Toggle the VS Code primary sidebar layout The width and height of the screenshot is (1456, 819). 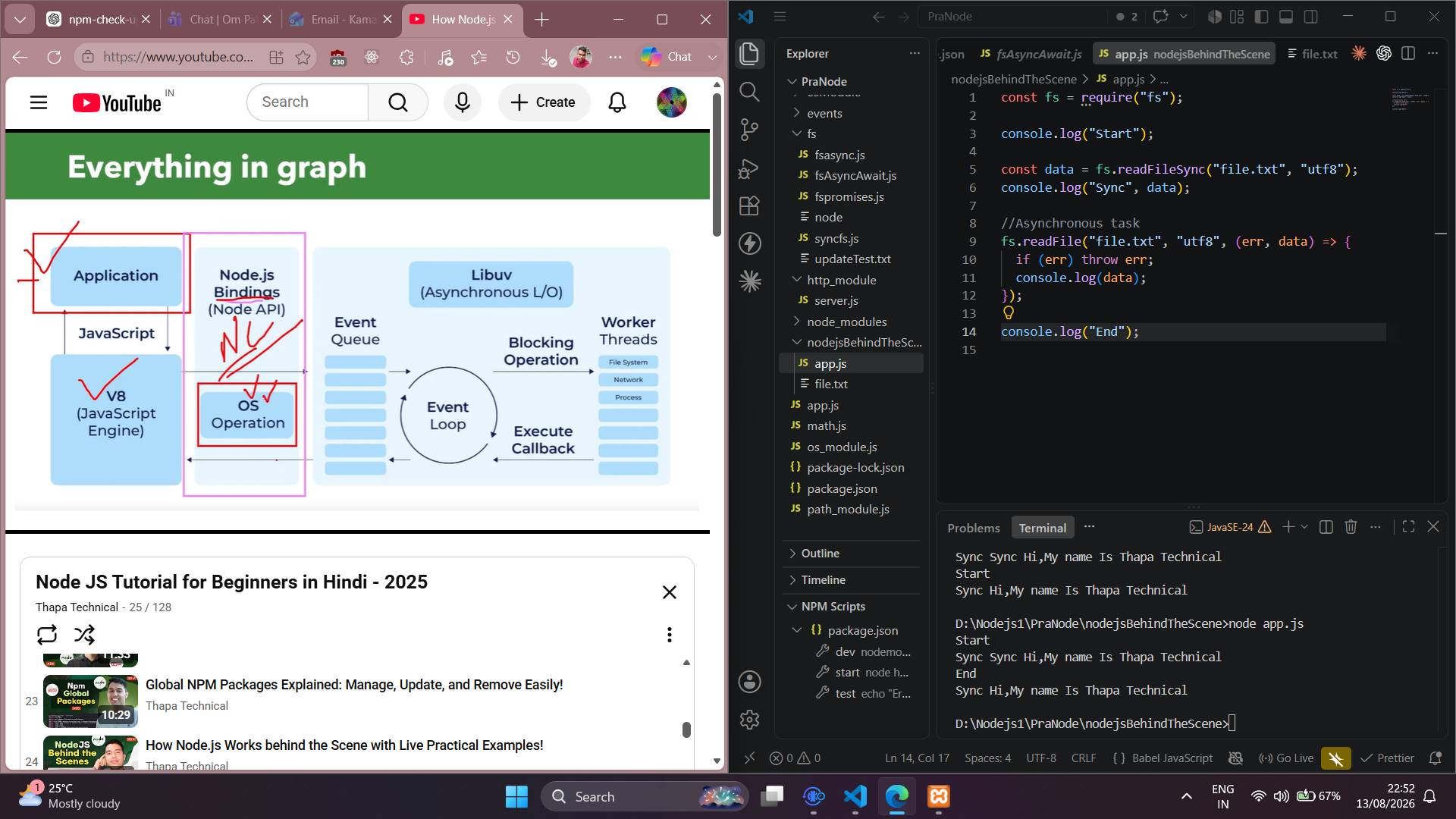click(1261, 17)
